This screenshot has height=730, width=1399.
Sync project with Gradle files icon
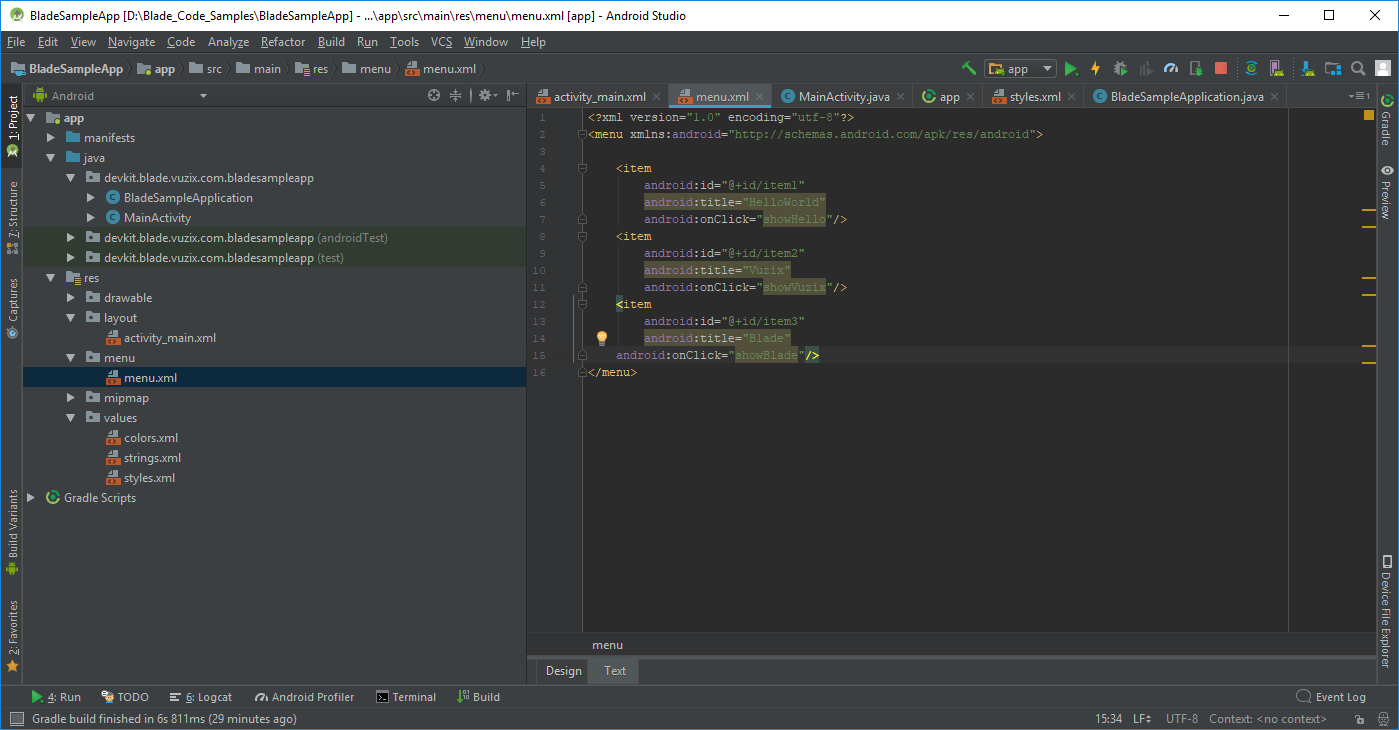pyautogui.click(x=1251, y=69)
